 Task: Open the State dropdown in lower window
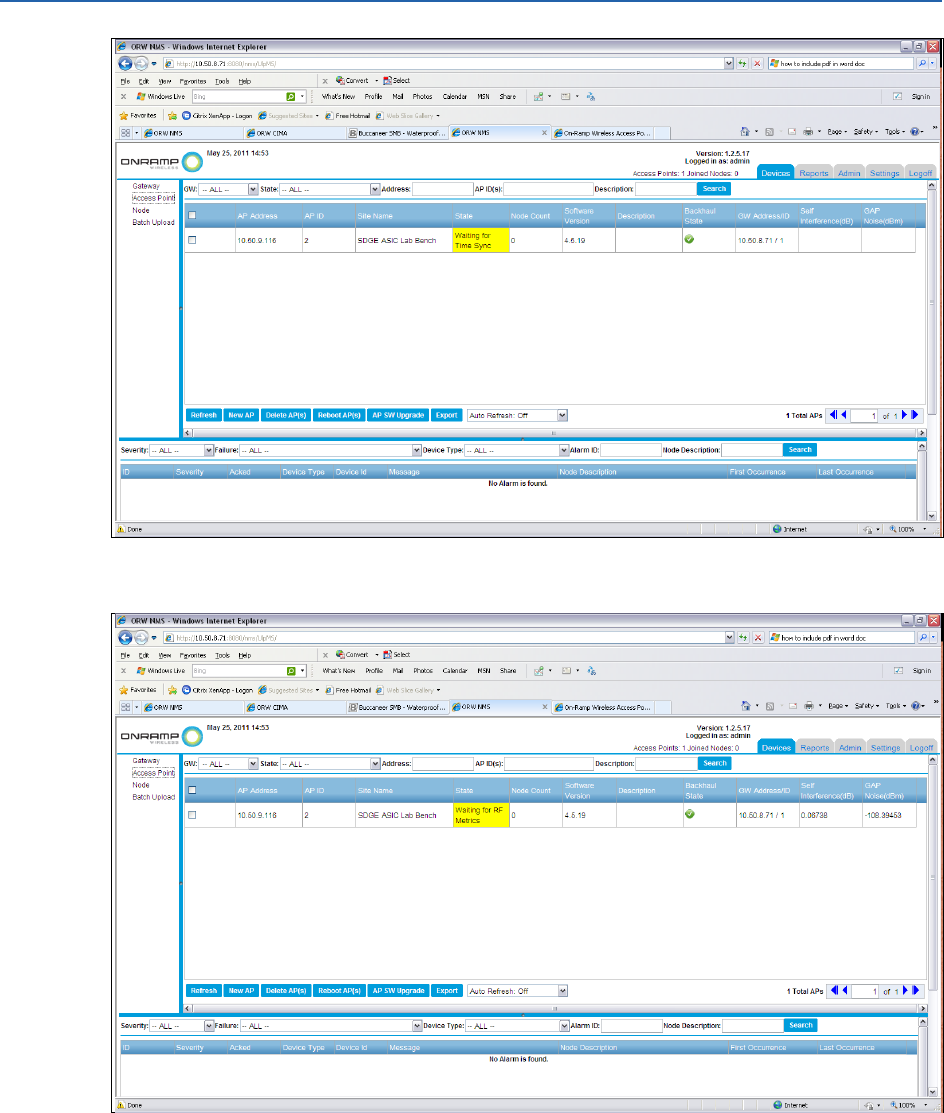point(331,764)
